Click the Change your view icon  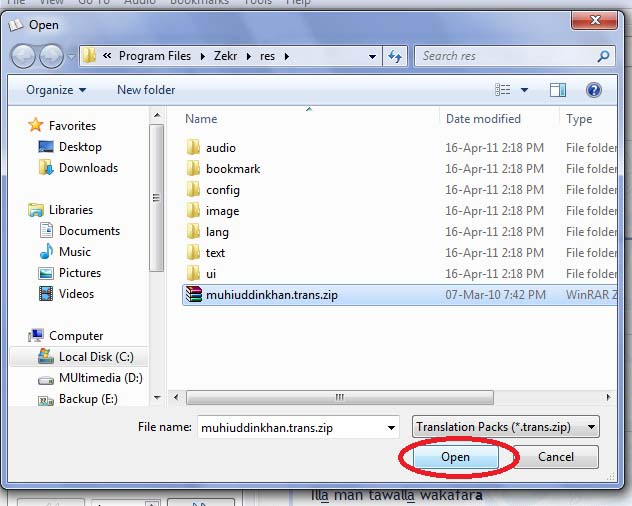pyautogui.click(x=503, y=90)
